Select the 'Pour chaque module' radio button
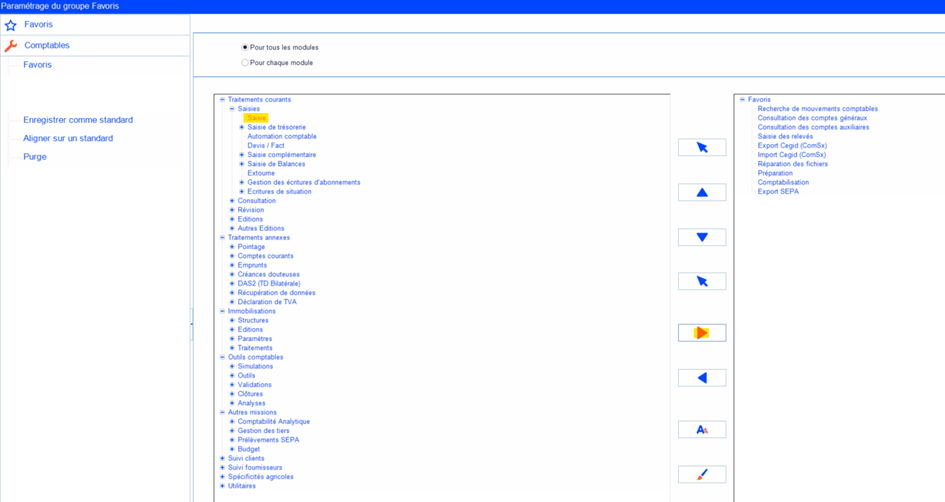The height and width of the screenshot is (502, 945). tap(245, 63)
